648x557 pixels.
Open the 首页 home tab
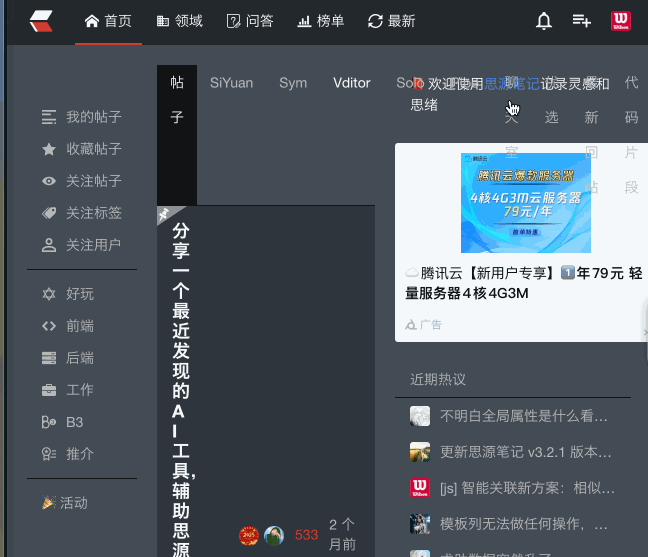[108, 21]
